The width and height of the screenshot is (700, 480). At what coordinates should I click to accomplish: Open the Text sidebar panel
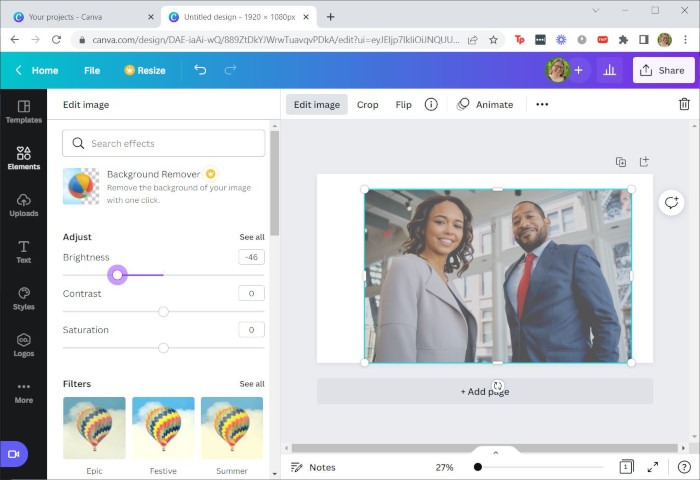click(x=24, y=252)
